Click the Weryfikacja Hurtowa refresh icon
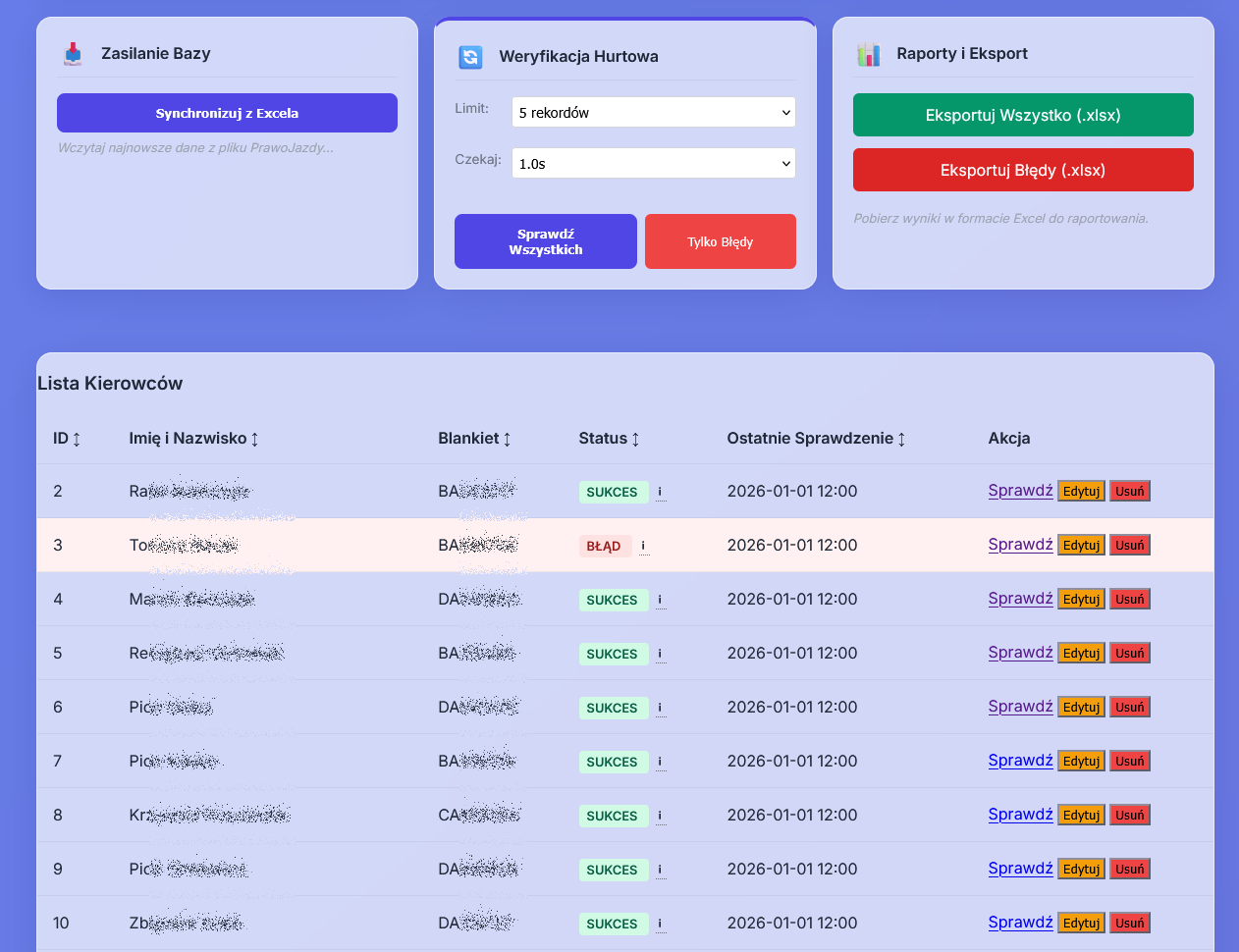Image resolution: width=1239 pixels, height=952 pixels. pyautogui.click(x=470, y=57)
